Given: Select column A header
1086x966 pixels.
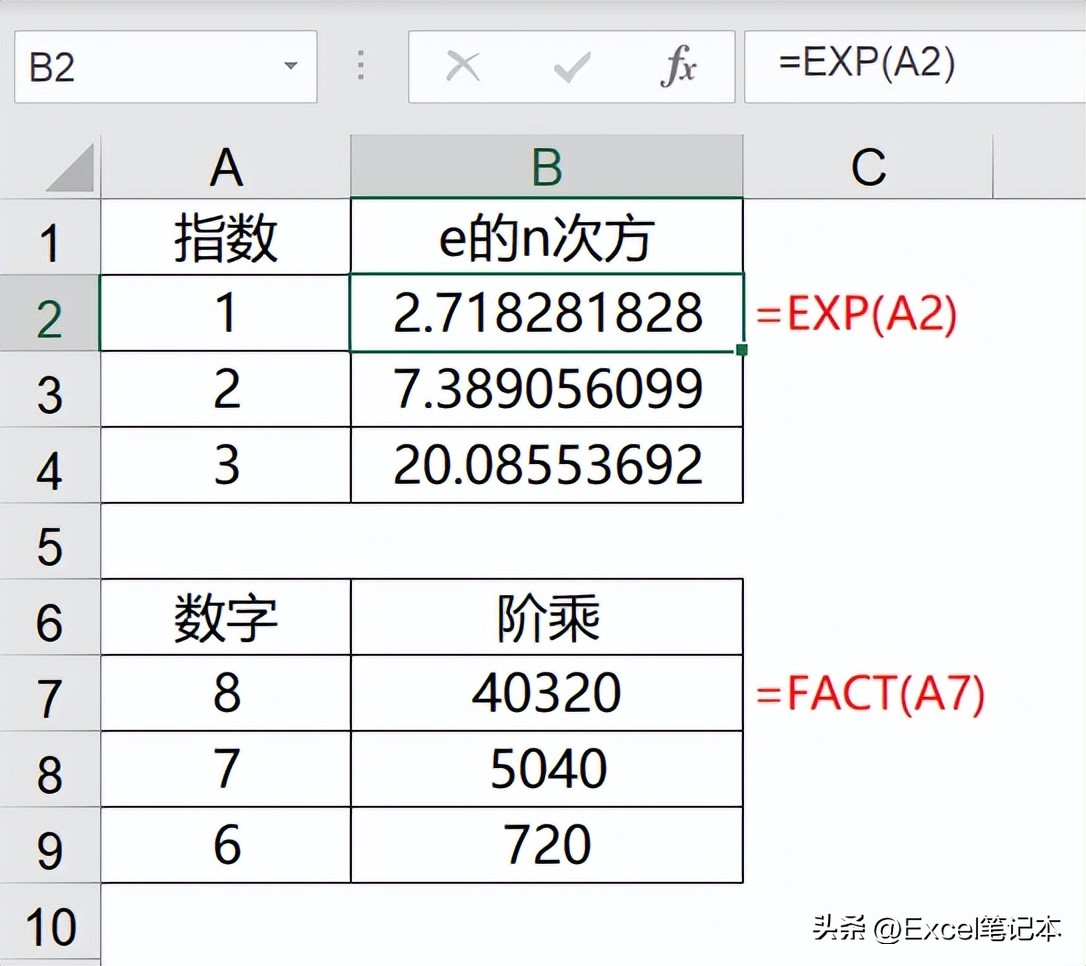Looking at the screenshot, I should tap(226, 167).
